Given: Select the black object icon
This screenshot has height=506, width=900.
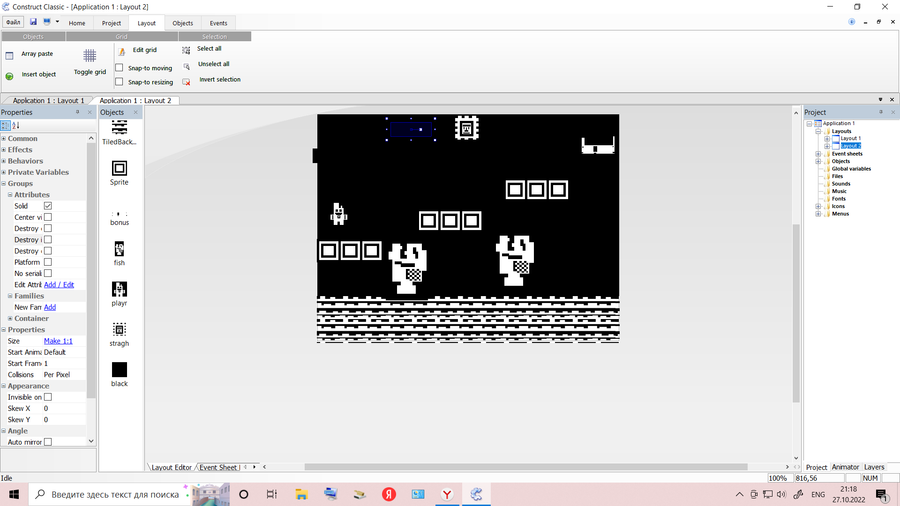Looking at the screenshot, I should point(119,369).
